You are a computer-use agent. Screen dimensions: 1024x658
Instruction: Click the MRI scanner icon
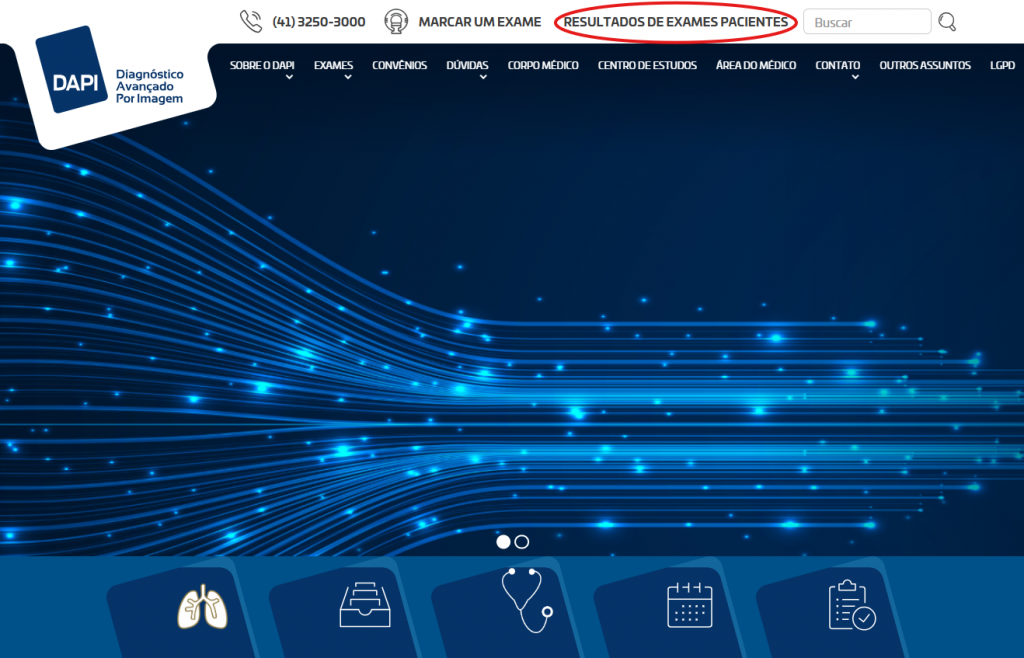[396, 21]
